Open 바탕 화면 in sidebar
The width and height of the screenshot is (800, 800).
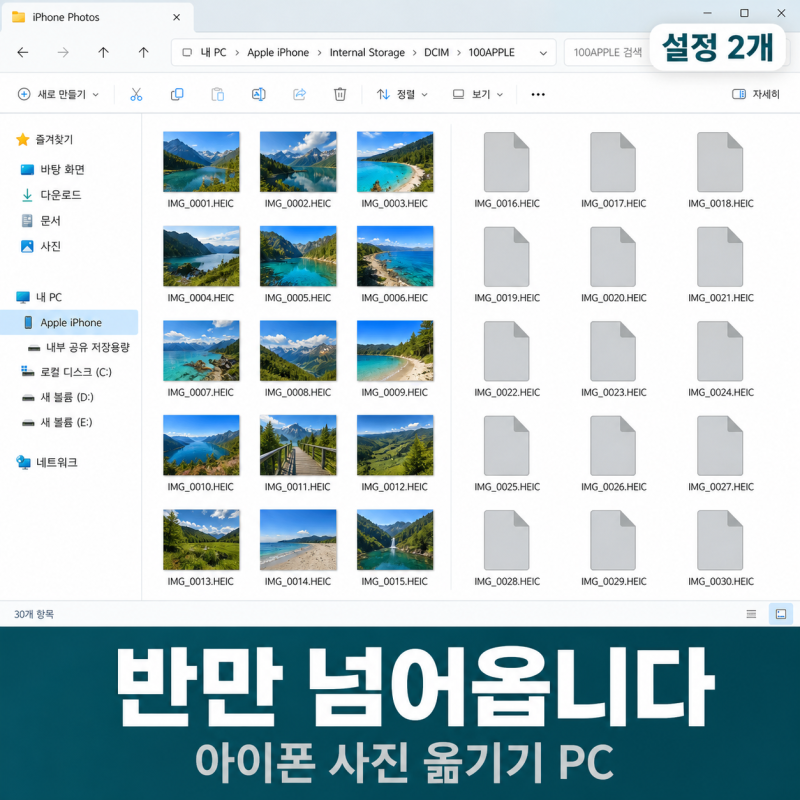(x=53, y=169)
